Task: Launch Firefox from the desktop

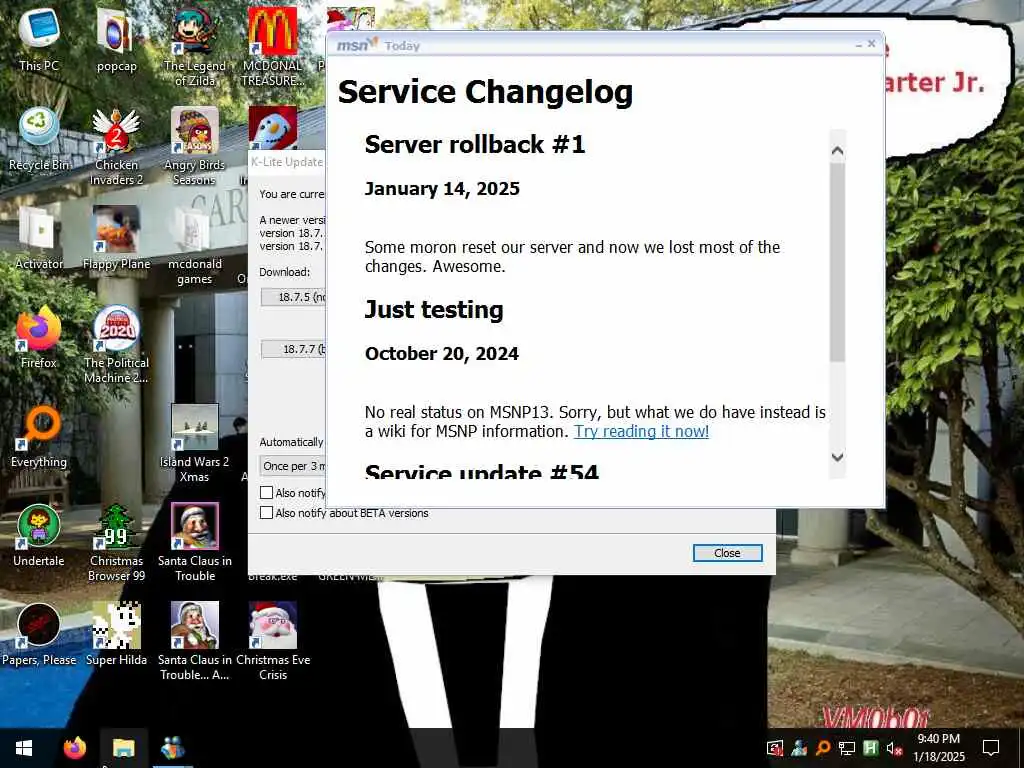Action: (39, 337)
